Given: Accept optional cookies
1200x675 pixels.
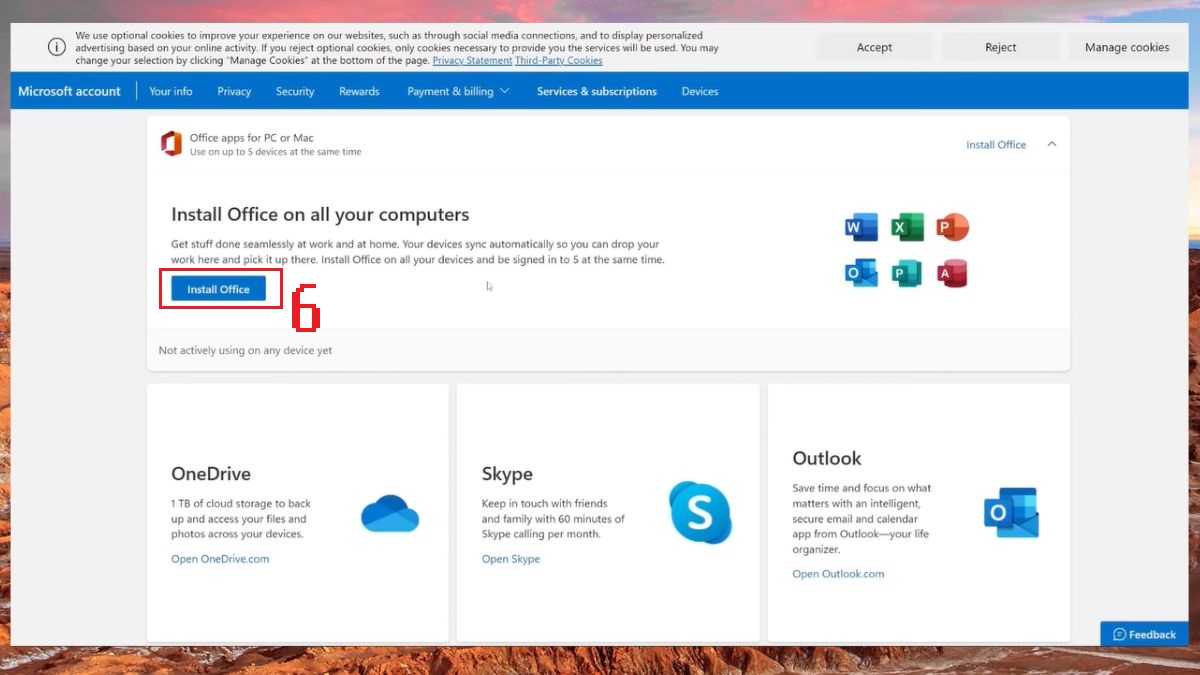Looking at the screenshot, I should click(874, 47).
